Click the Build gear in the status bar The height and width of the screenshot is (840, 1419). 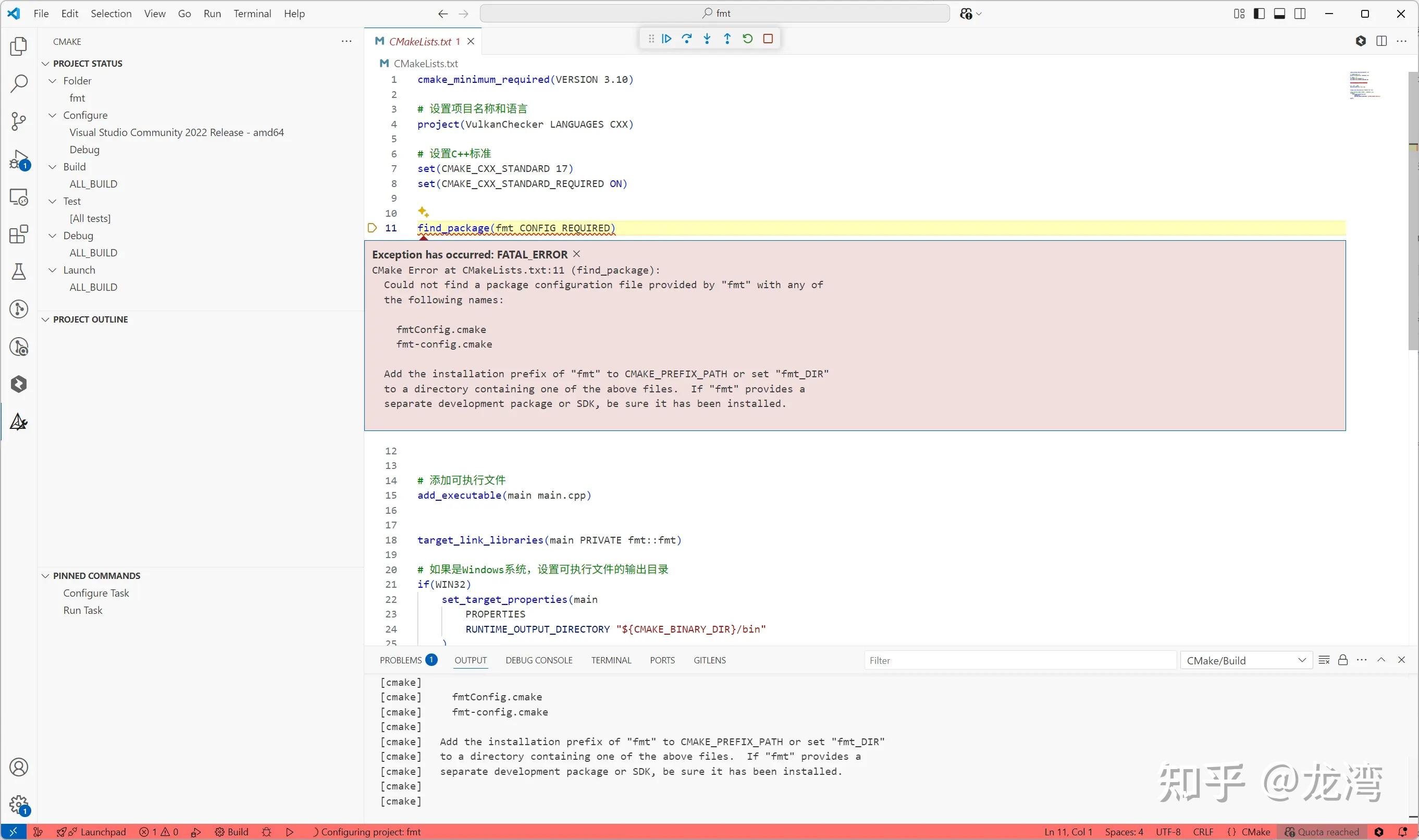tap(231, 832)
